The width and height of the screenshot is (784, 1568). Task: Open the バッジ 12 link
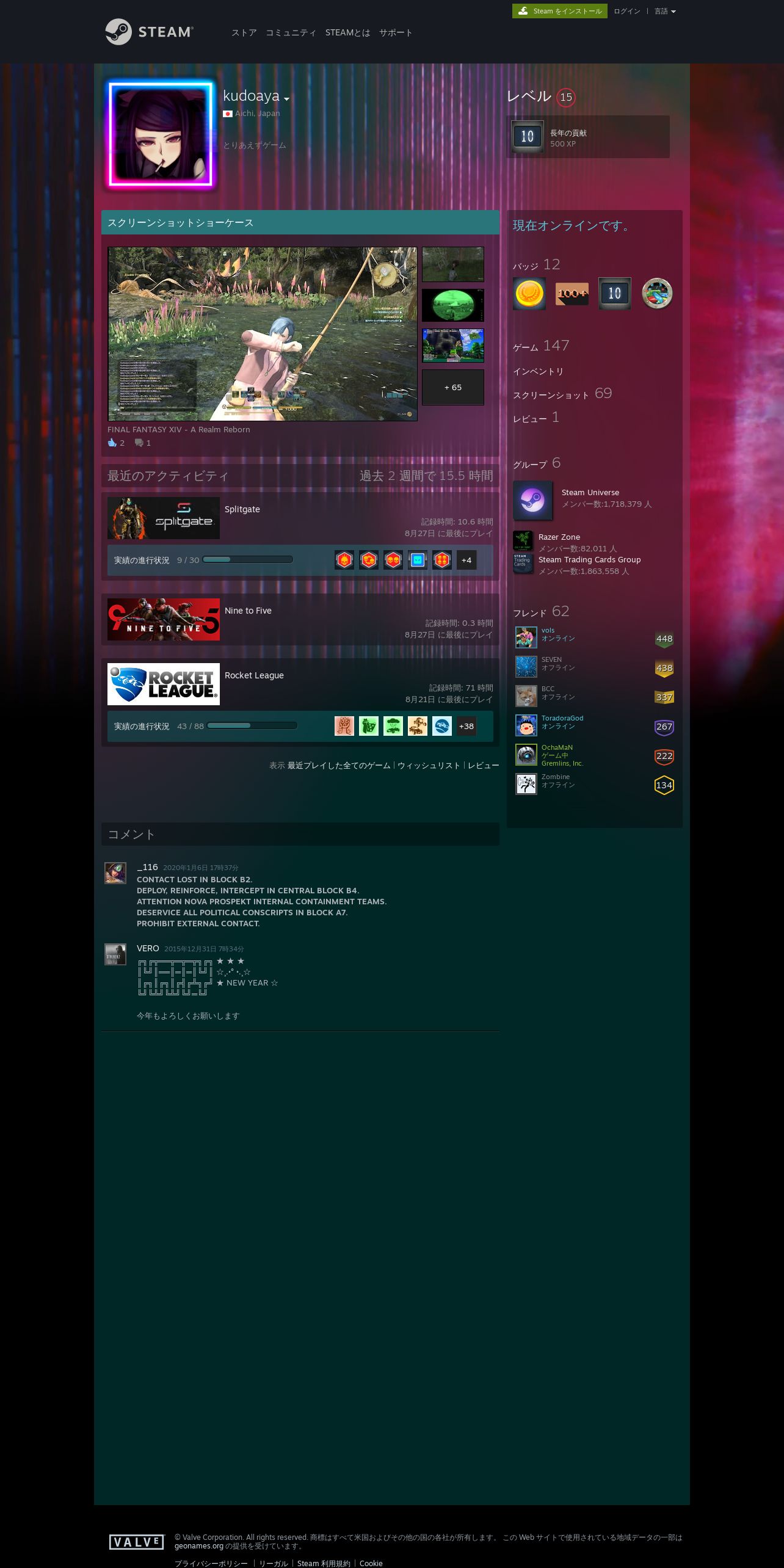(x=537, y=265)
